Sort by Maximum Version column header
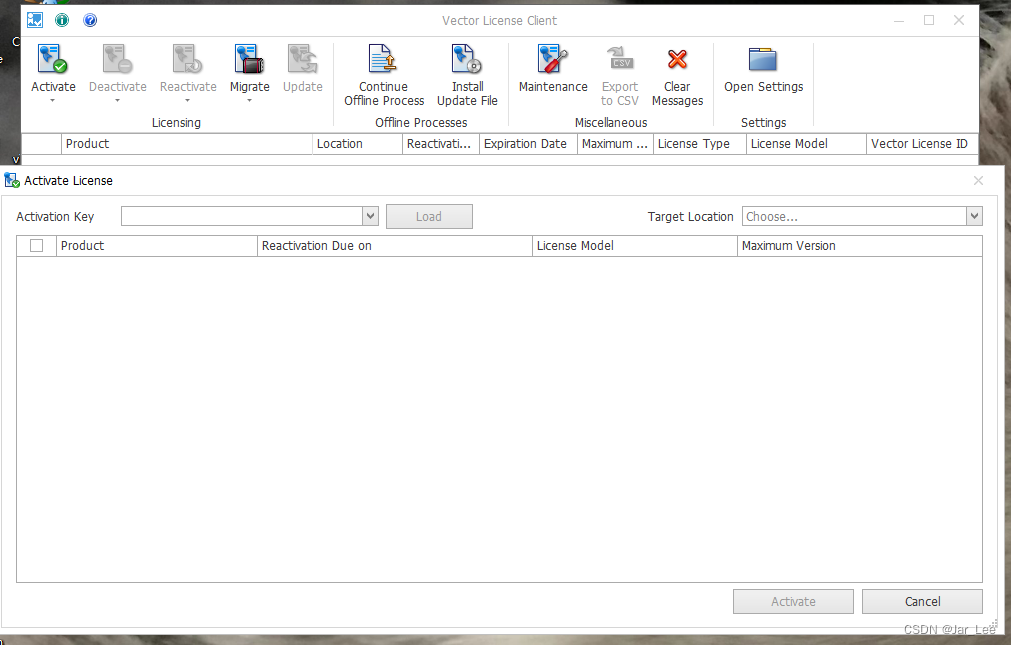The height and width of the screenshot is (645, 1011). [859, 246]
